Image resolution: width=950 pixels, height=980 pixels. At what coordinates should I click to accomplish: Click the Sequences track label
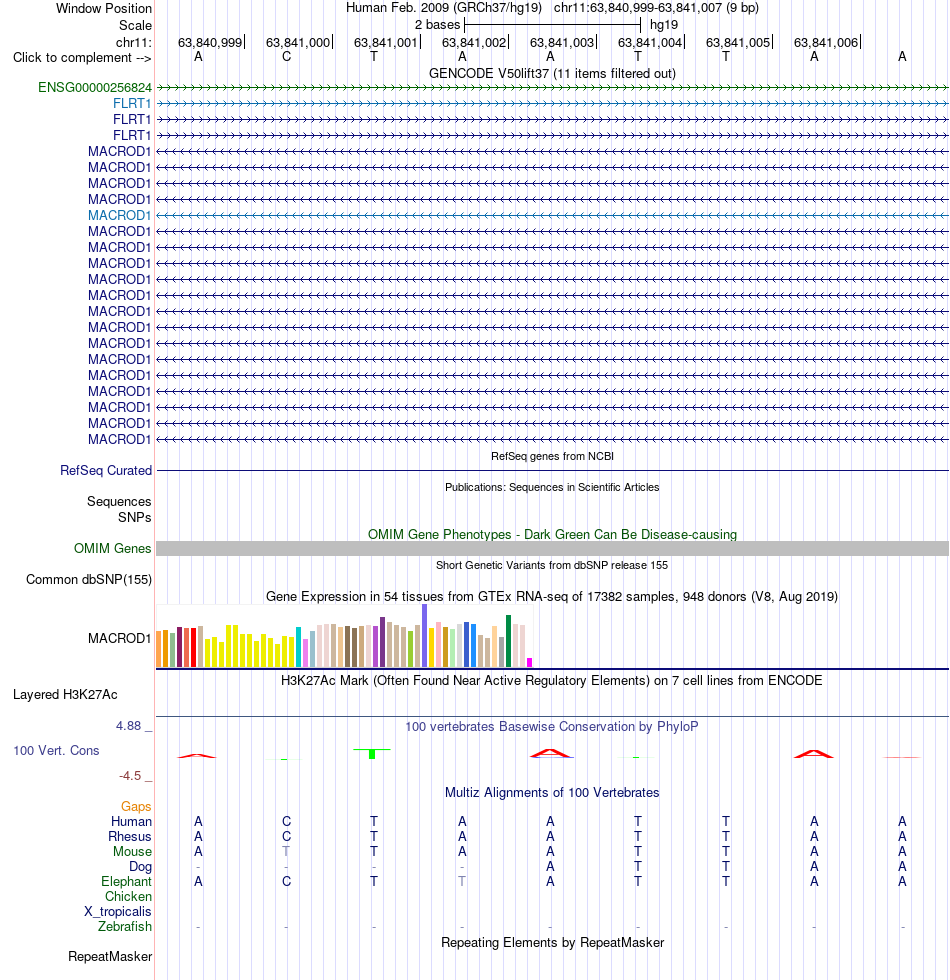coord(119,501)
